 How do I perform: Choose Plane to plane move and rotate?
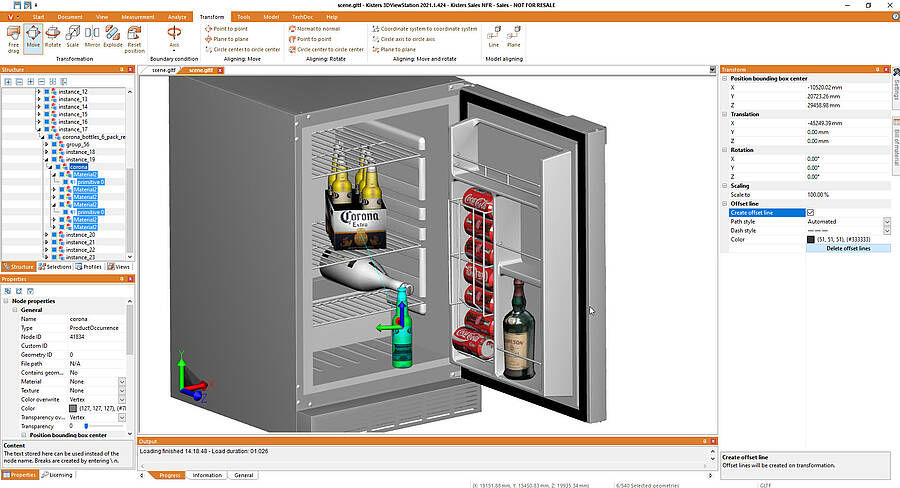coord(394,49)
